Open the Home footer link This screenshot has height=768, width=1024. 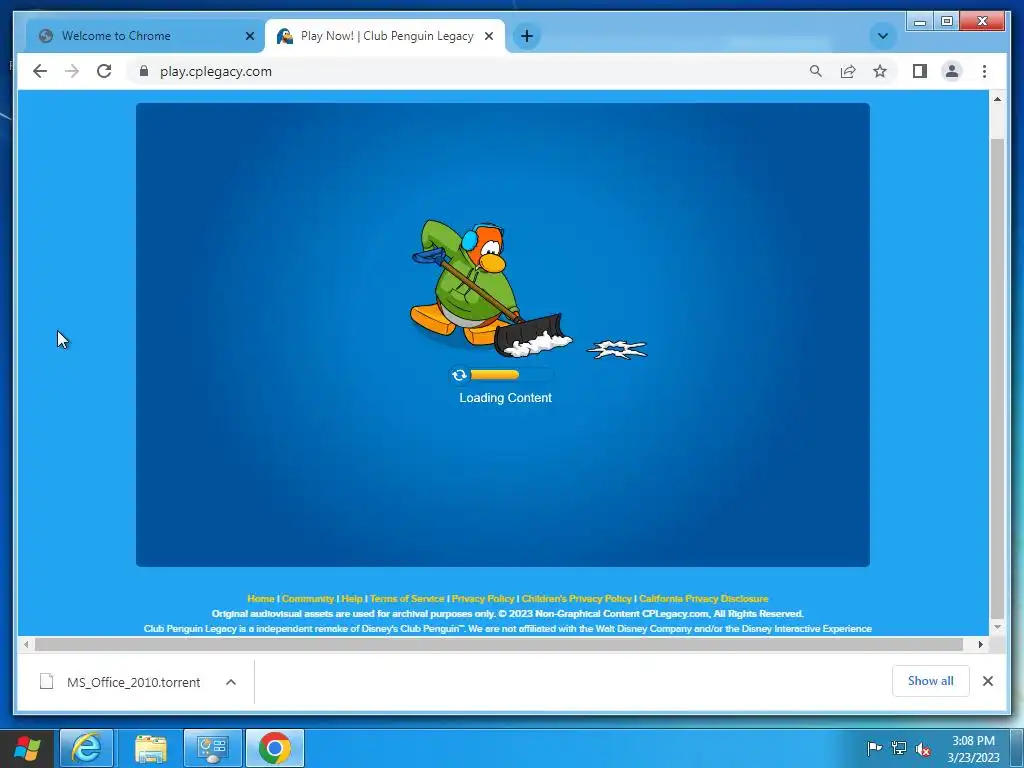261,598
